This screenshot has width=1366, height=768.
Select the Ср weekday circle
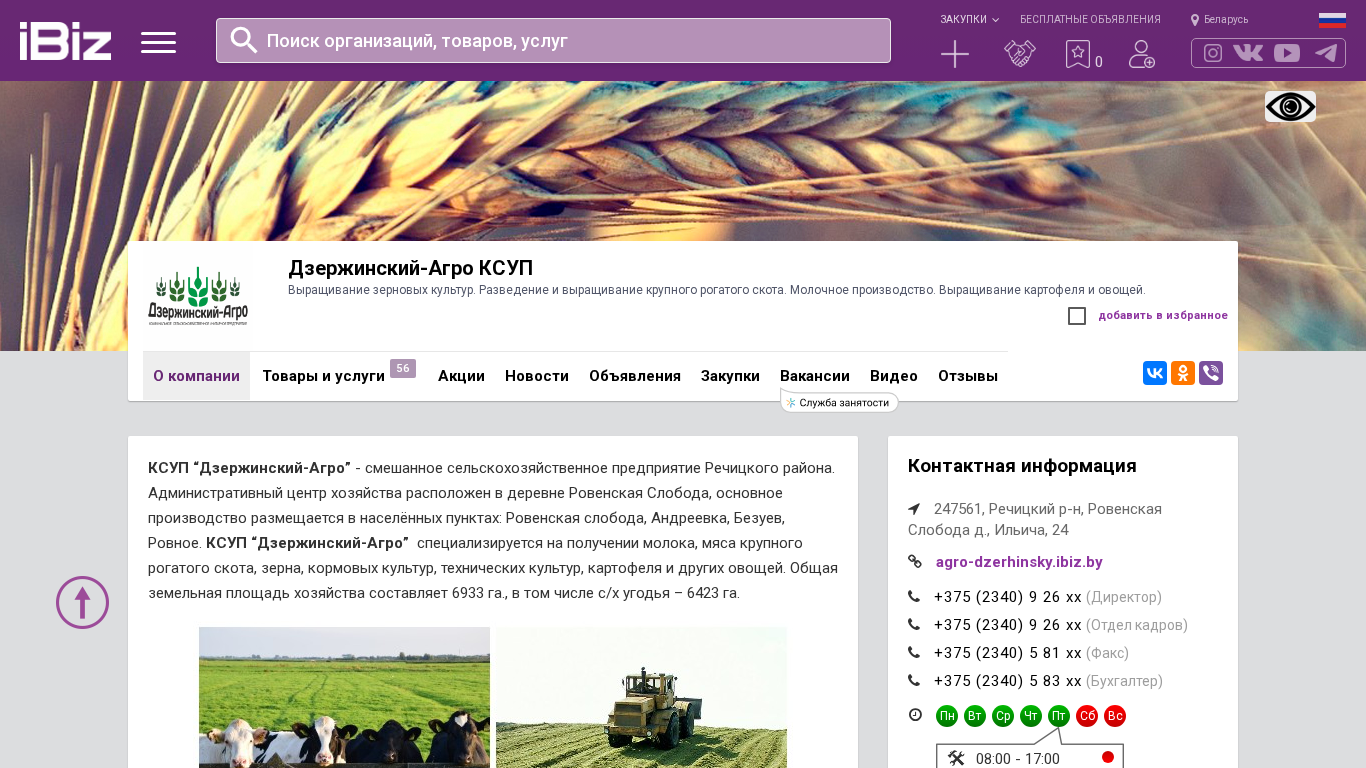coord(1003,716)
